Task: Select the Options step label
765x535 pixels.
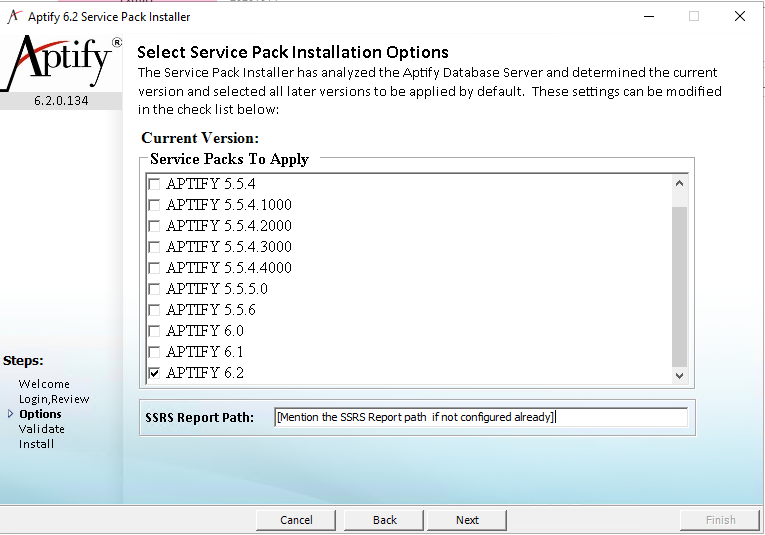Action: point(40,414)
